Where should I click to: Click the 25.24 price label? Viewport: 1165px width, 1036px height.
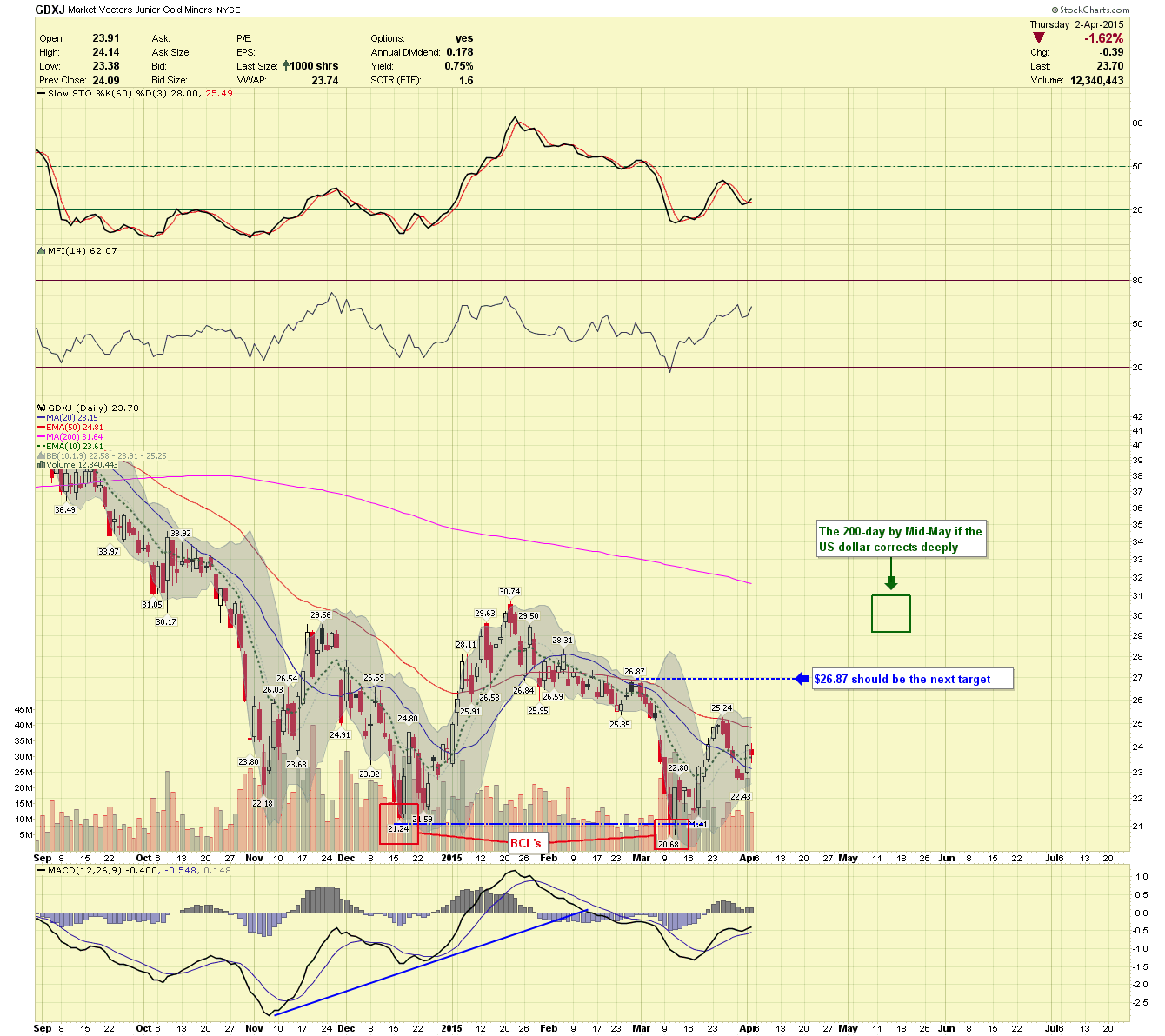click(x=722, y=708)
